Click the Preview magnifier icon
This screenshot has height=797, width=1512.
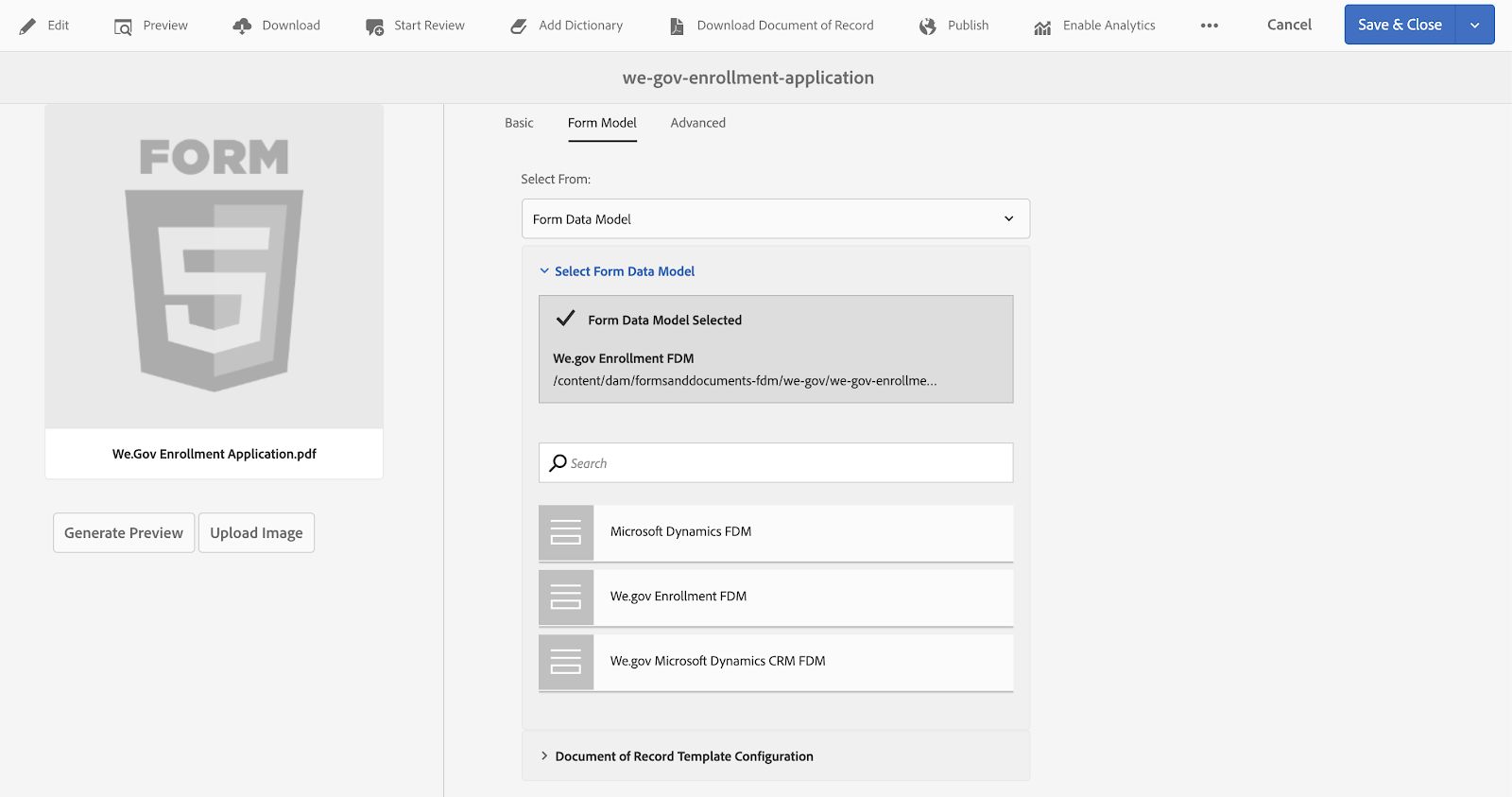pos(123,26)
